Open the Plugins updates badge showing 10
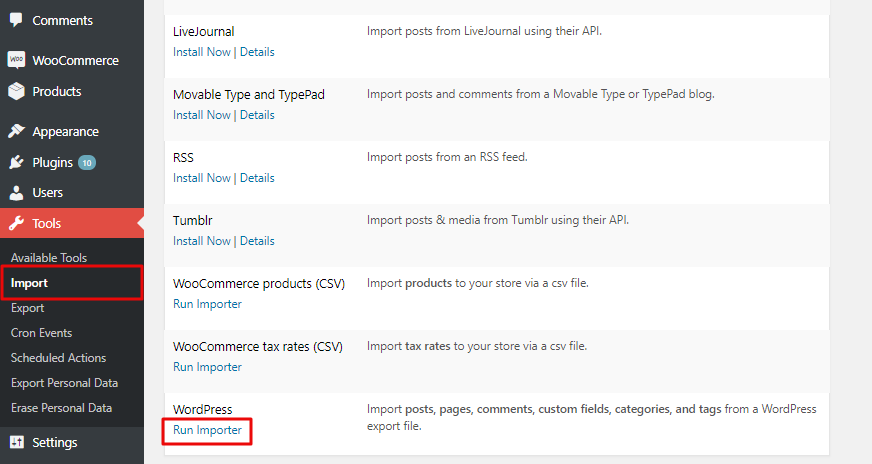 click(x=87, y=162)
